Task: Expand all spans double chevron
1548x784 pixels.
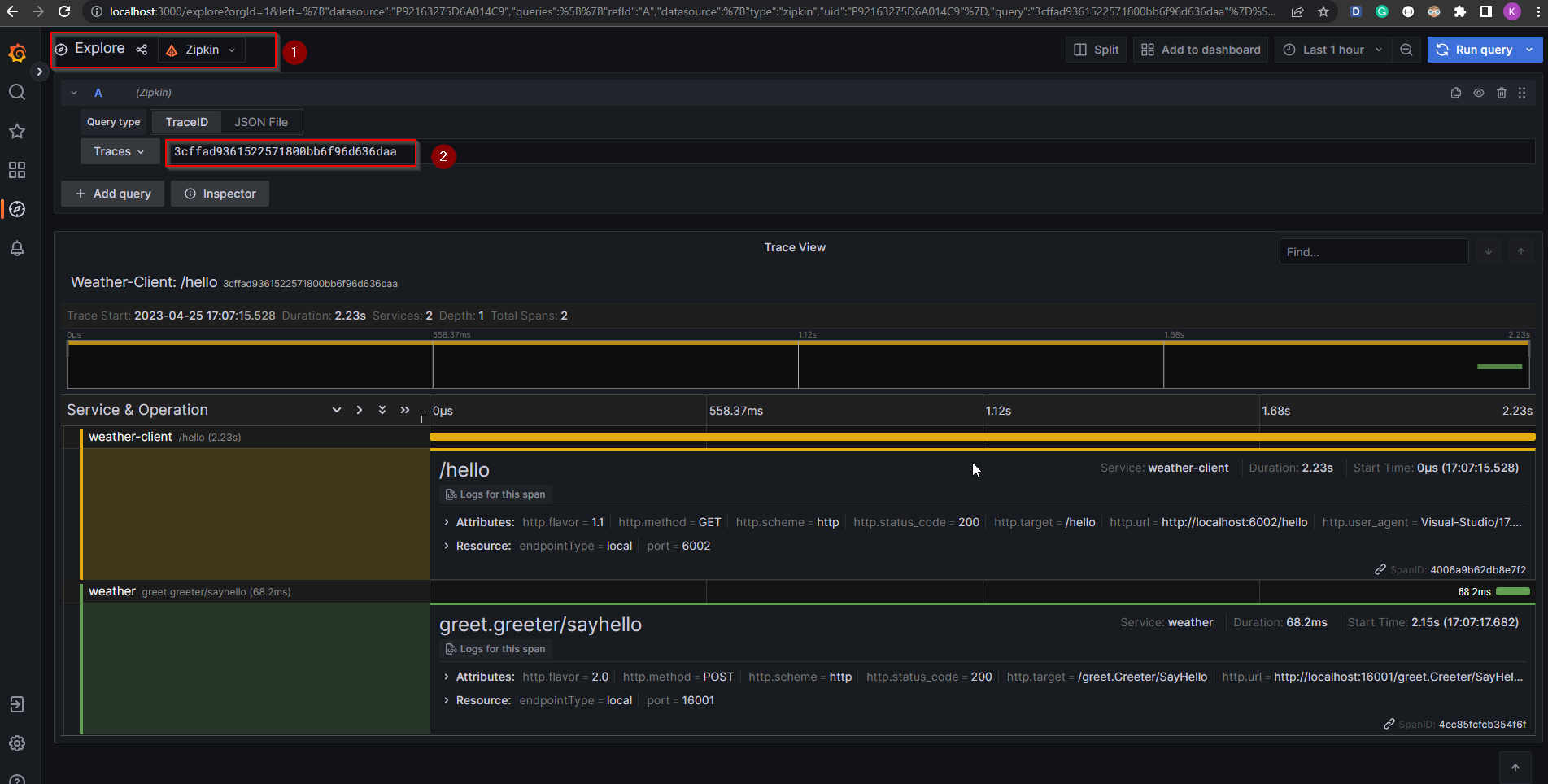Action: pyautogui.click(x=382, y=410)
